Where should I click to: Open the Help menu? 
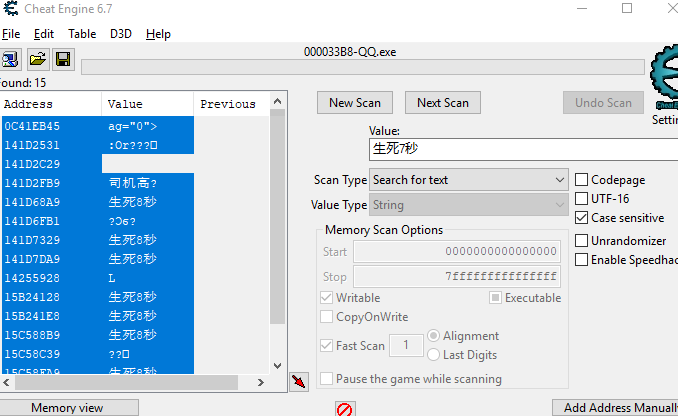[158, 34]
